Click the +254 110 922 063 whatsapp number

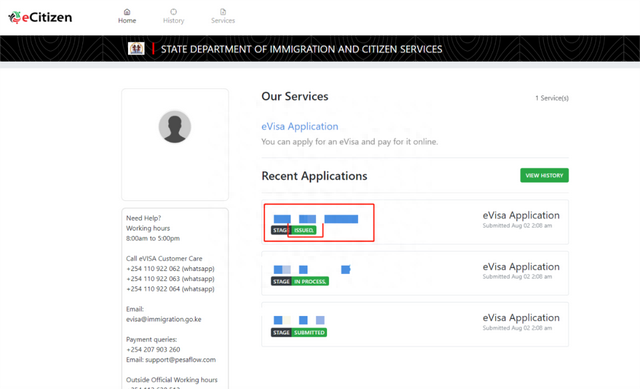[x=170, y=279]
